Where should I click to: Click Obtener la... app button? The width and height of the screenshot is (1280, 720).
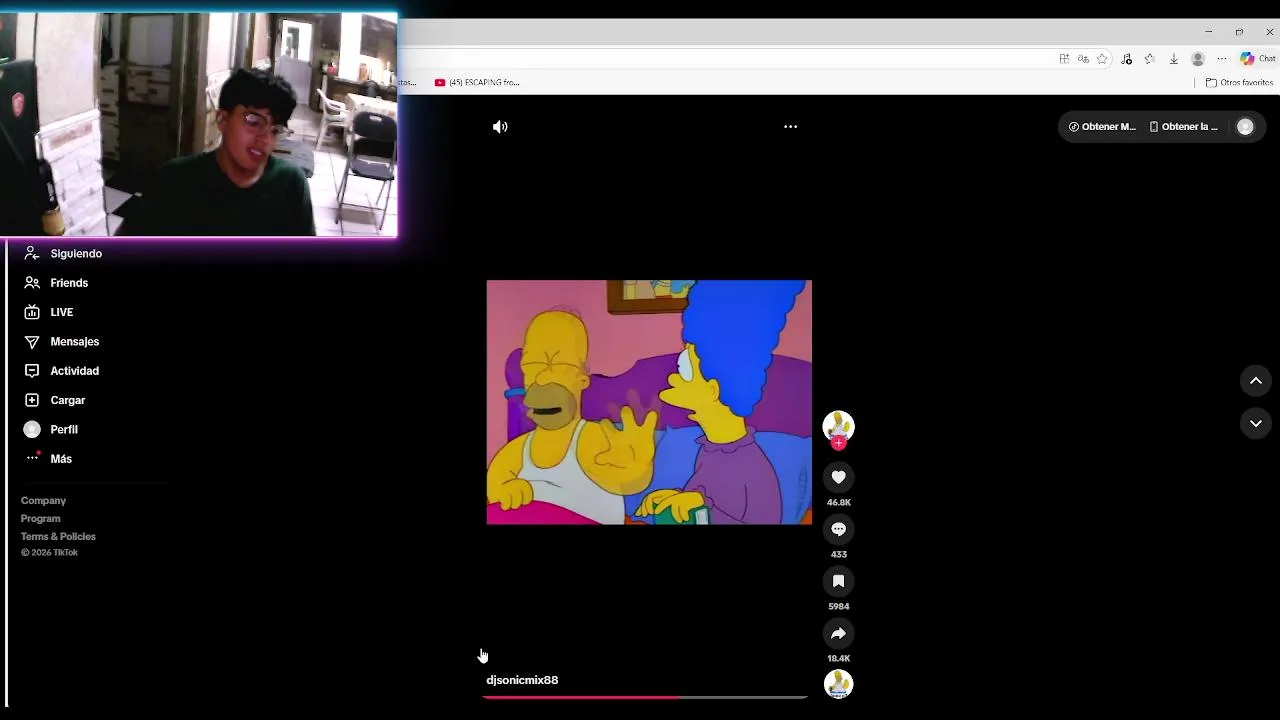click(x=1184, y=127)
